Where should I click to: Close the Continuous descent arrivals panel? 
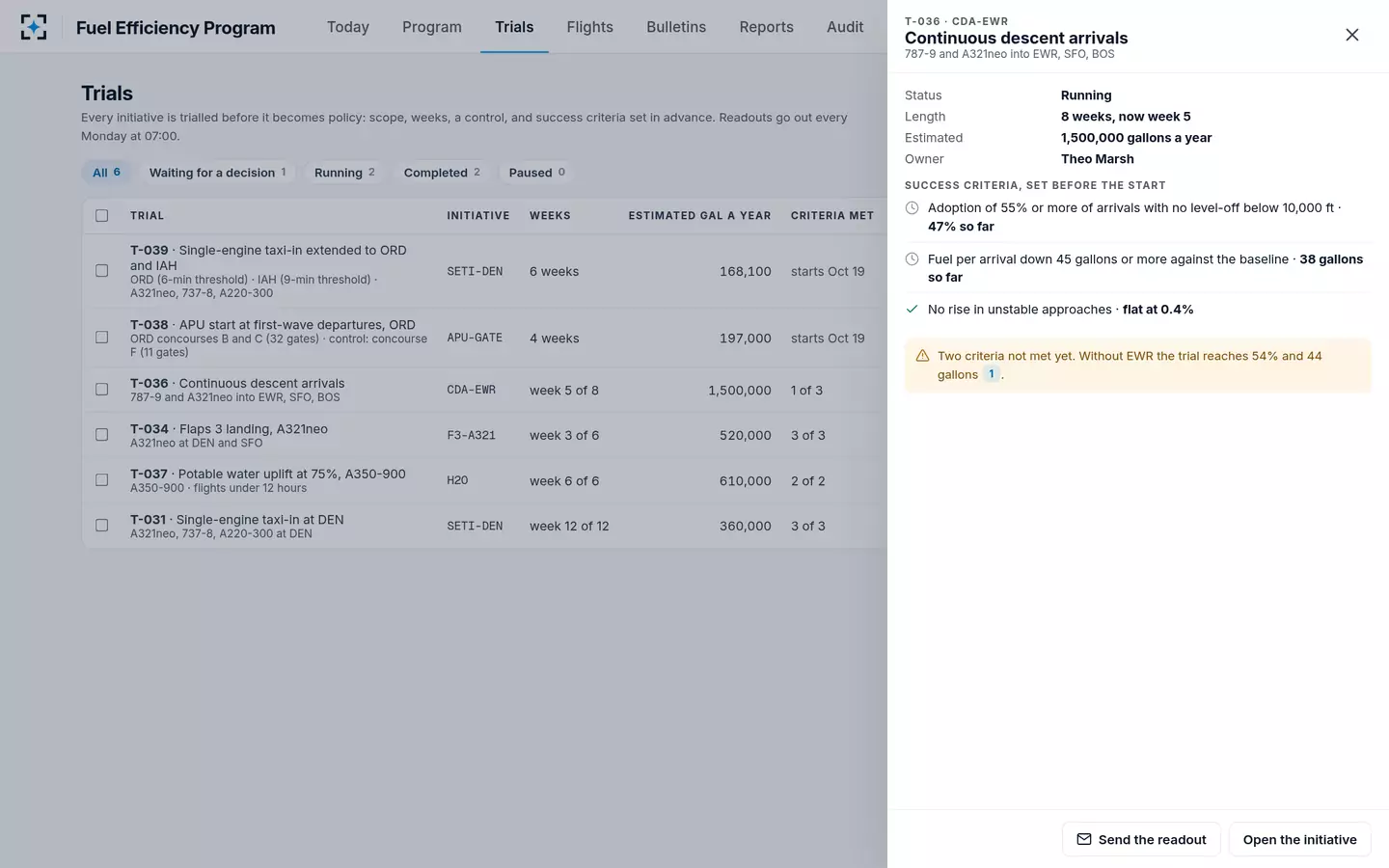click(1351, 35)
